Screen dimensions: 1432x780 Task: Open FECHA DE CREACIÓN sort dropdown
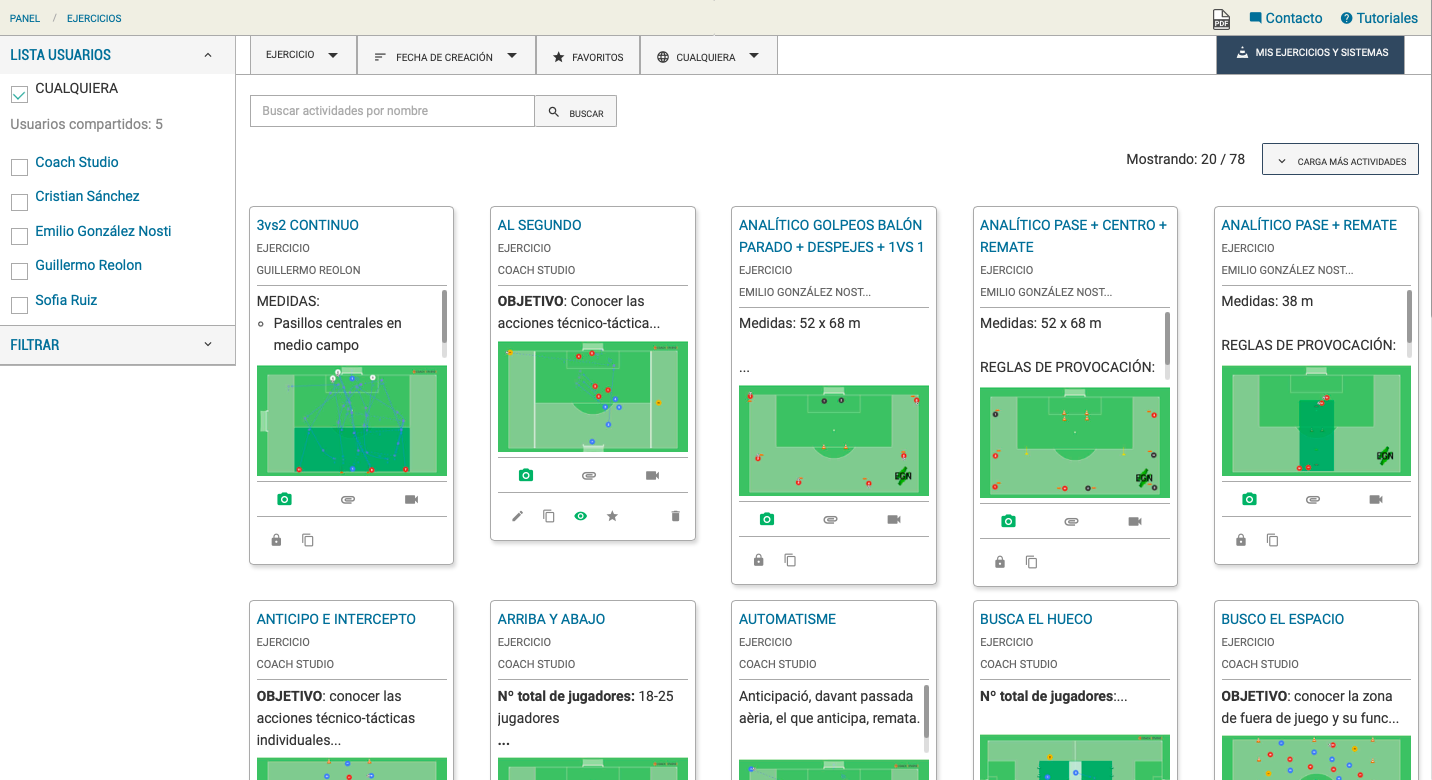point(446,56)
